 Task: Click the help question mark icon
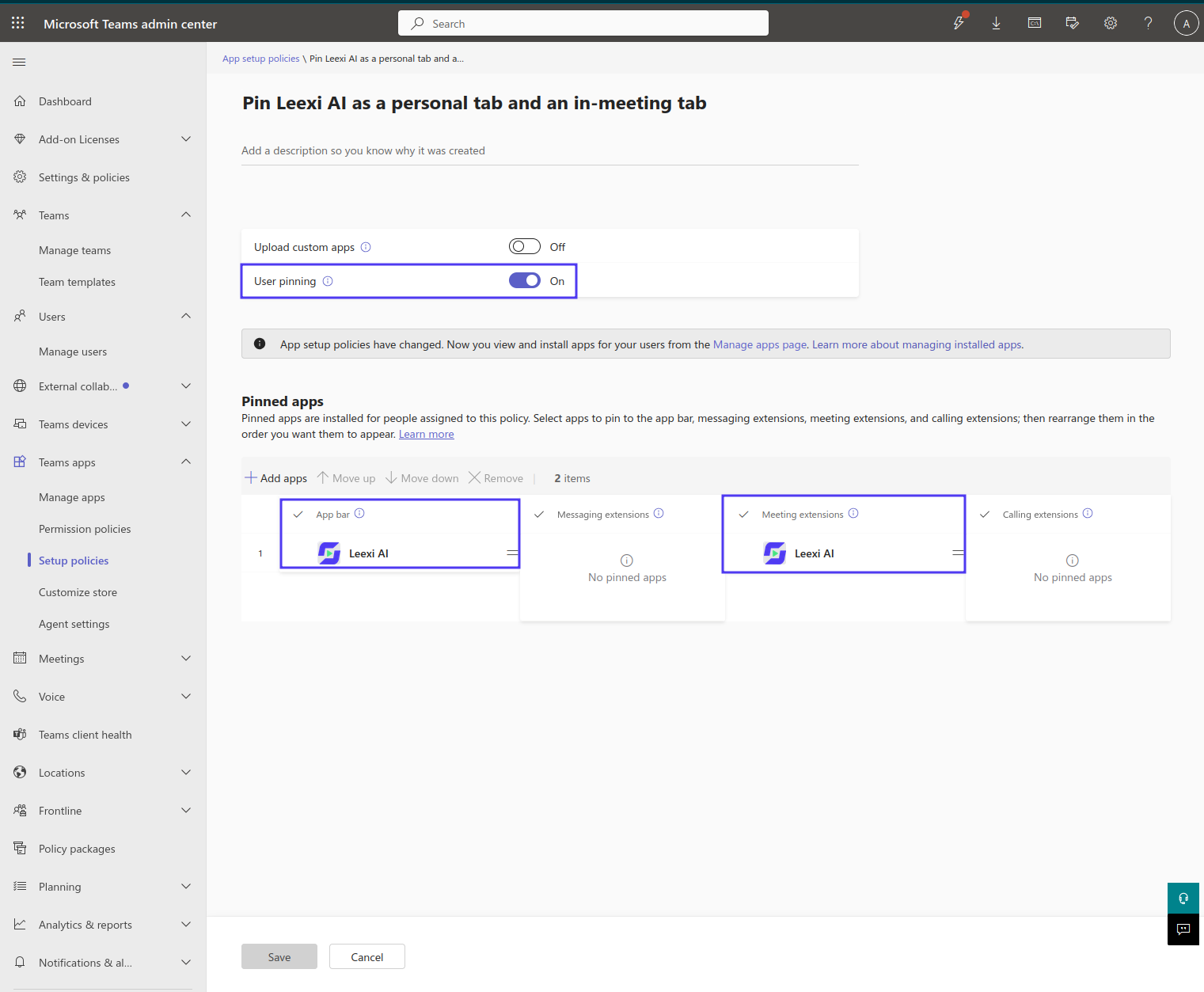(x=1148, y=23)
